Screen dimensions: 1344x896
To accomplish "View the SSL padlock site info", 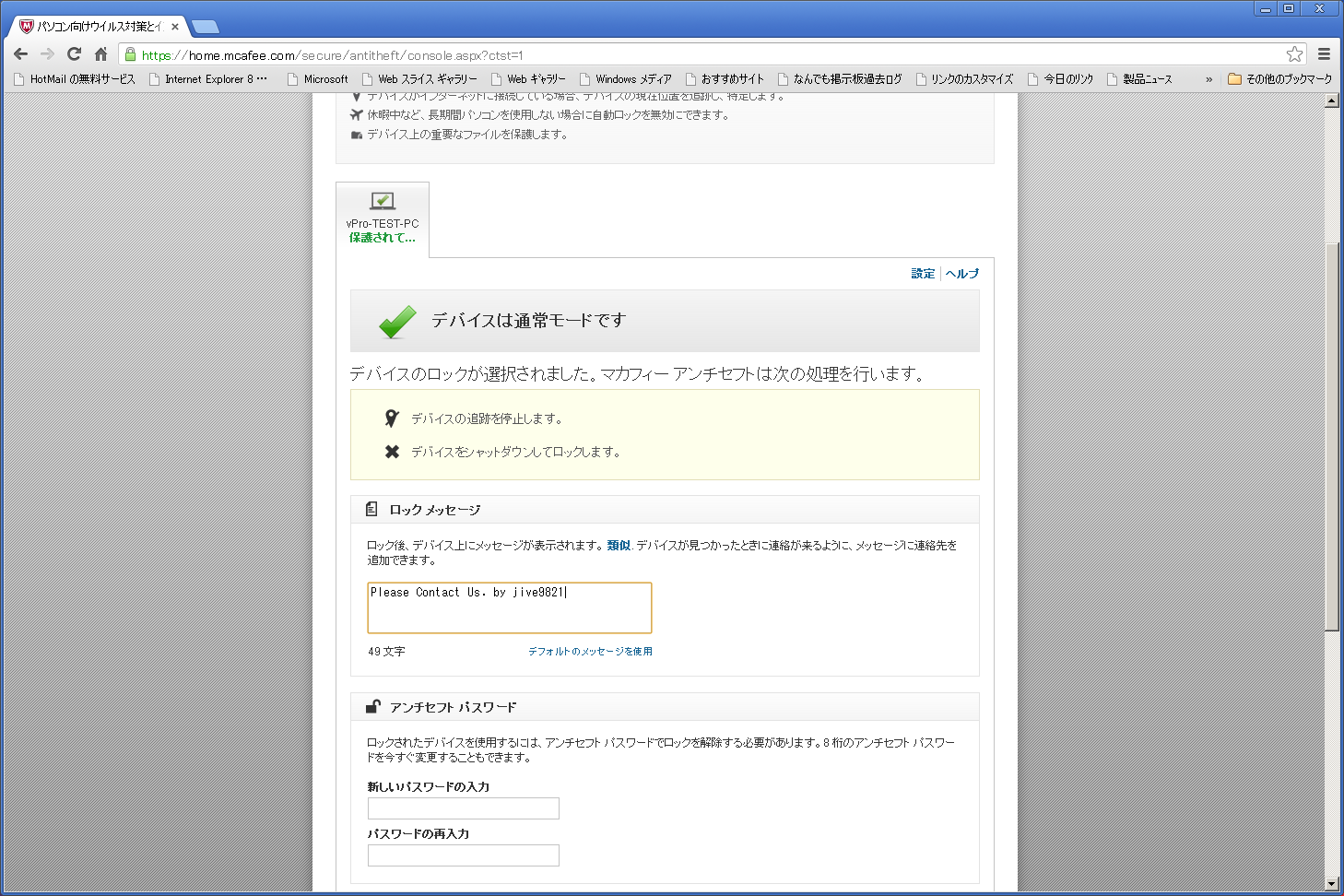I will coord(131,54).
